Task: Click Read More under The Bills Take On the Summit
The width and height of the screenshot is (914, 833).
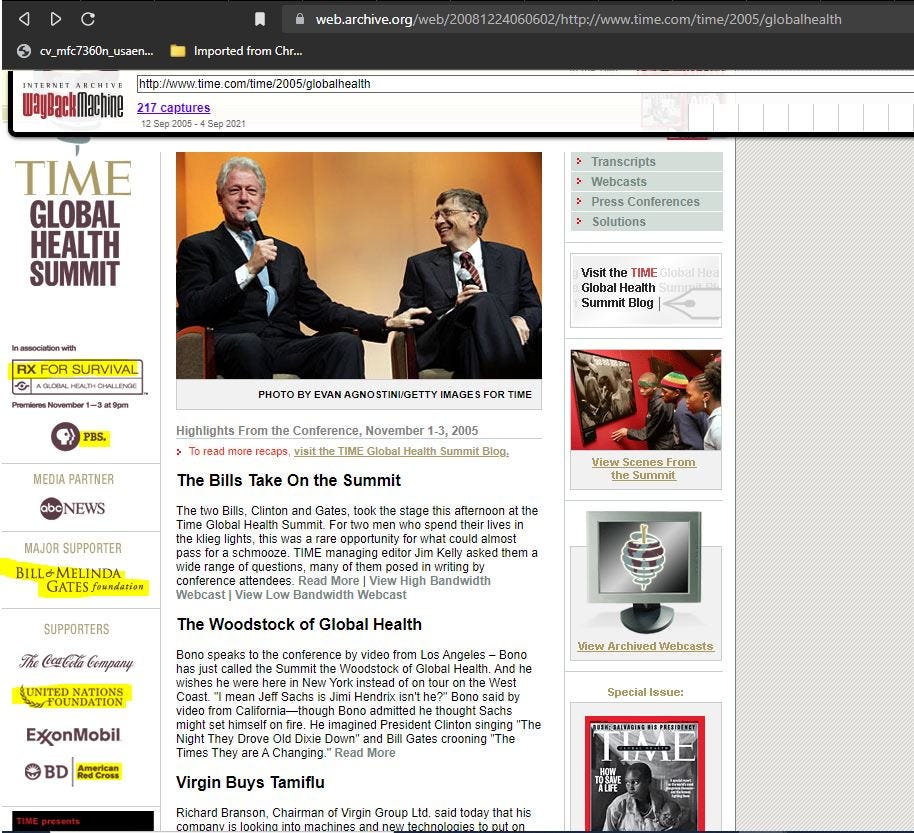Action: (328, 581)
